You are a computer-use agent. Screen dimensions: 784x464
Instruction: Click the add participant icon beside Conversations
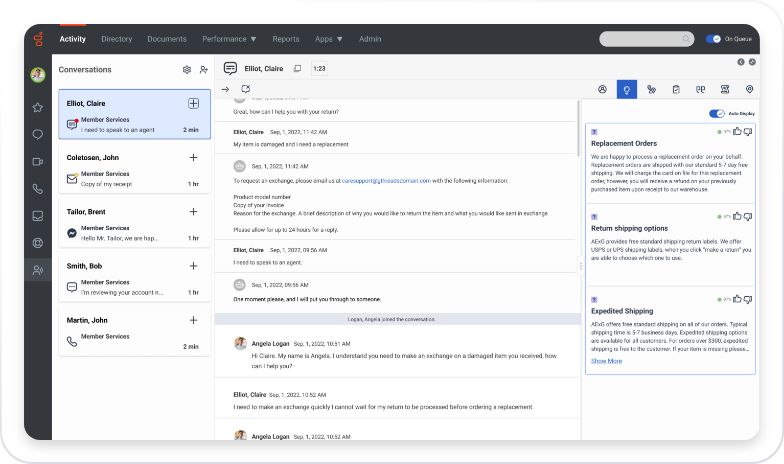click(204, 70)
